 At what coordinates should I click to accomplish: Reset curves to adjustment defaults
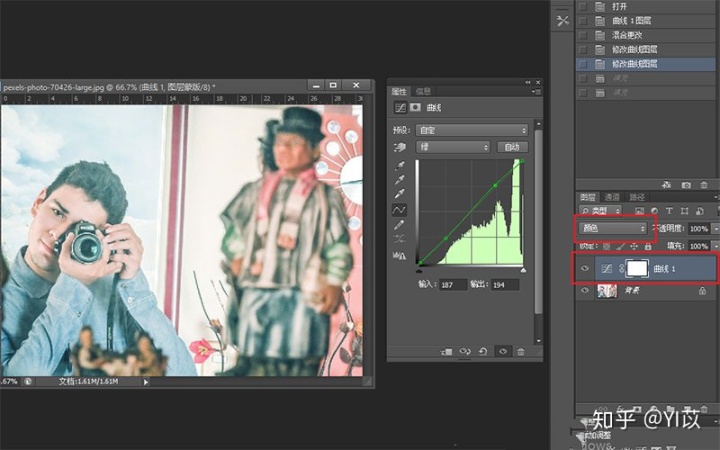[483, 352]
